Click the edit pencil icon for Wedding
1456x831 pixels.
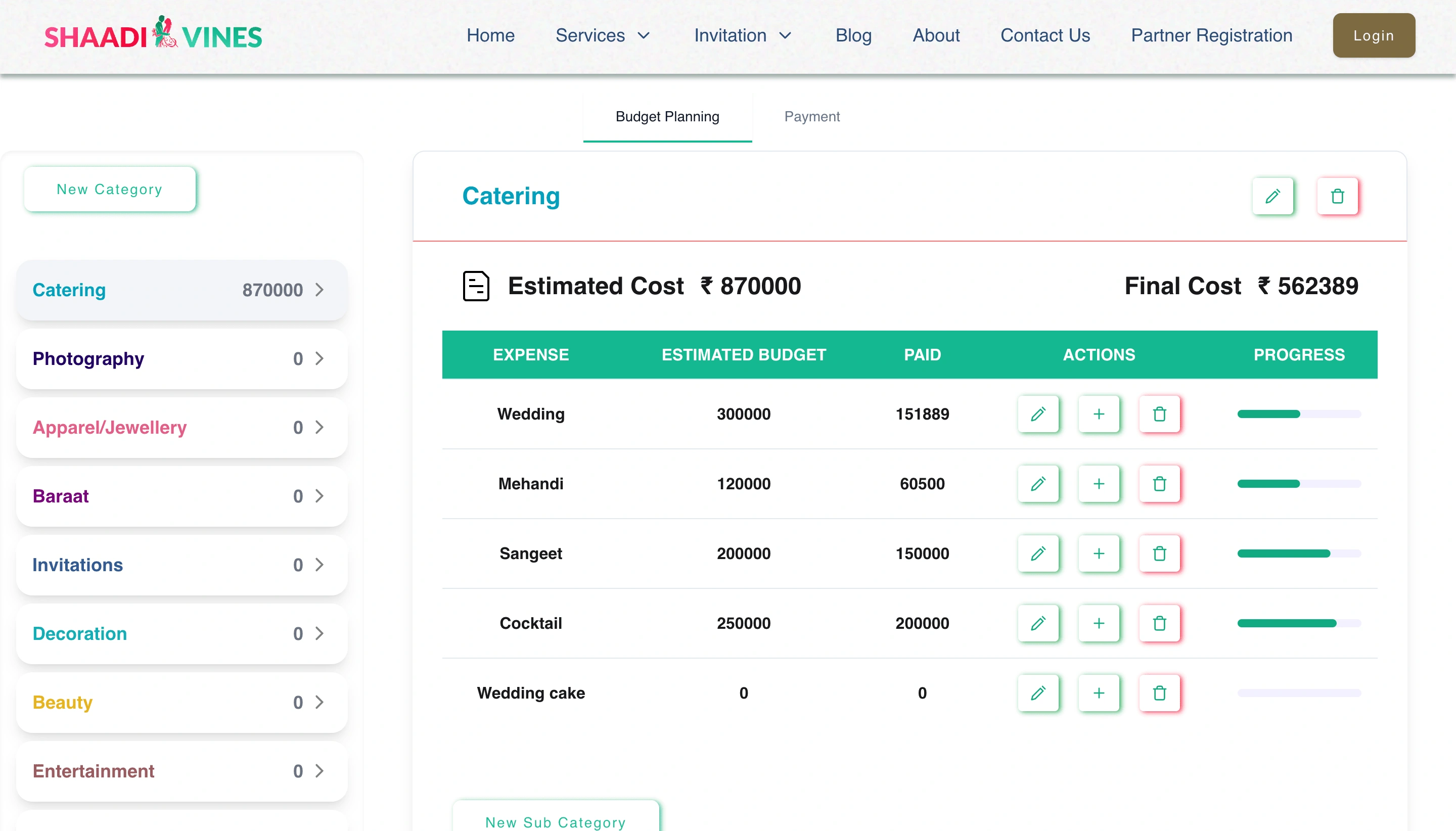(1038, 414)
